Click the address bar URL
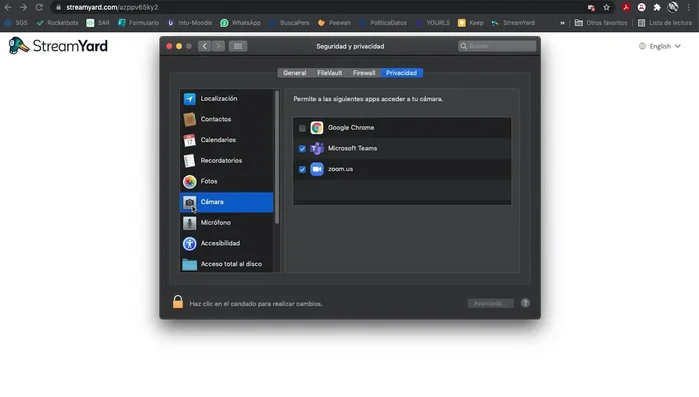 [112, 7]
